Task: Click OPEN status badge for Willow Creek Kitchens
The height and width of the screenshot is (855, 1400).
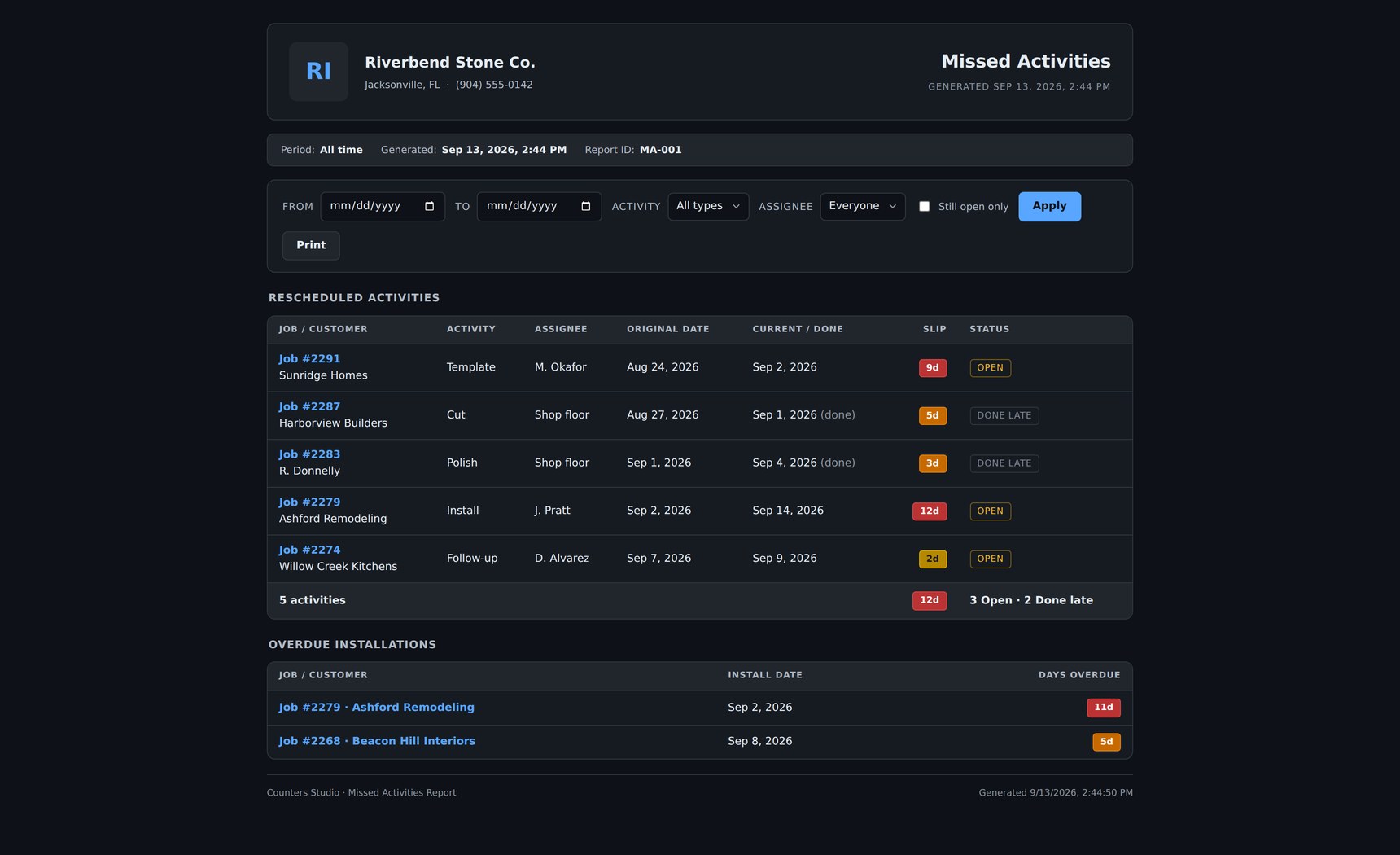Action: [x=990, y=559]
